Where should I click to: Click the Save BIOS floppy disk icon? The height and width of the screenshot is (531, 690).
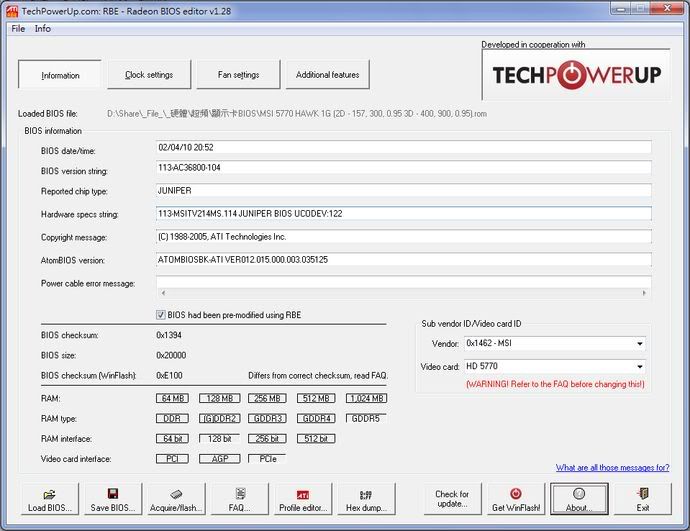pyautogui.click(x=113, y=494)
